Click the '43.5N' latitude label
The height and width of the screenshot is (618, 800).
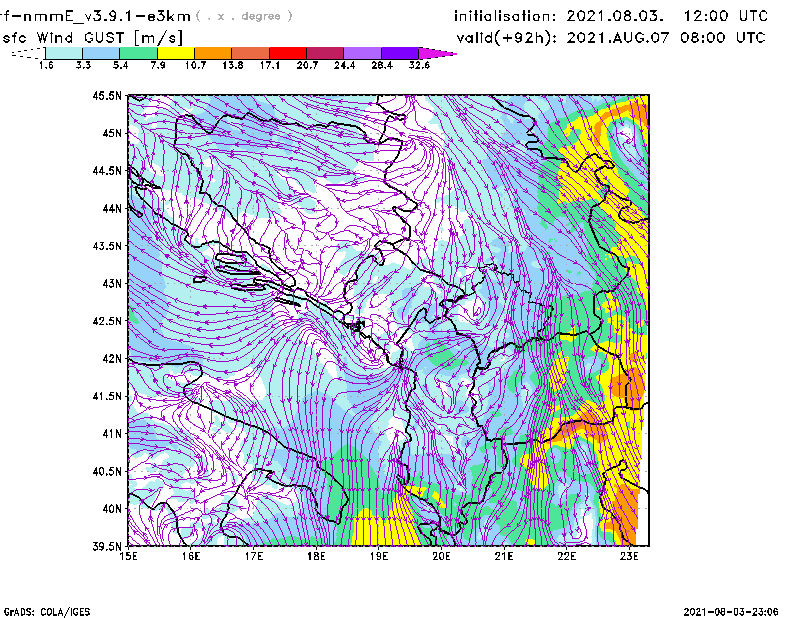pos(107,246)
